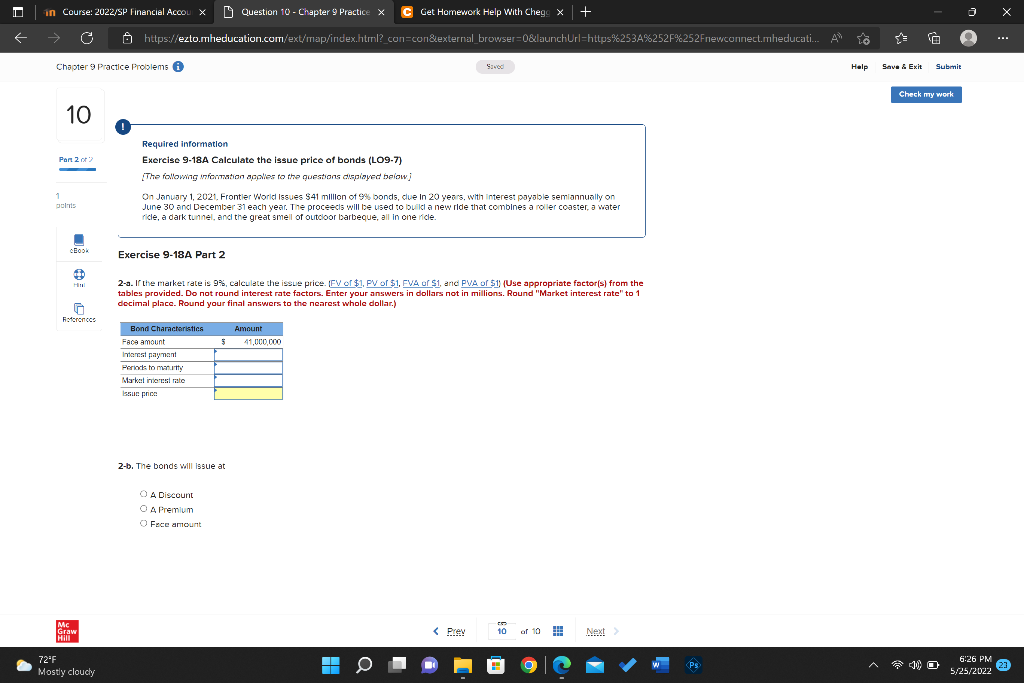Screen dimensions: 1024x683
Task: Select the 'A Discount' option
Action: [144, 494]
